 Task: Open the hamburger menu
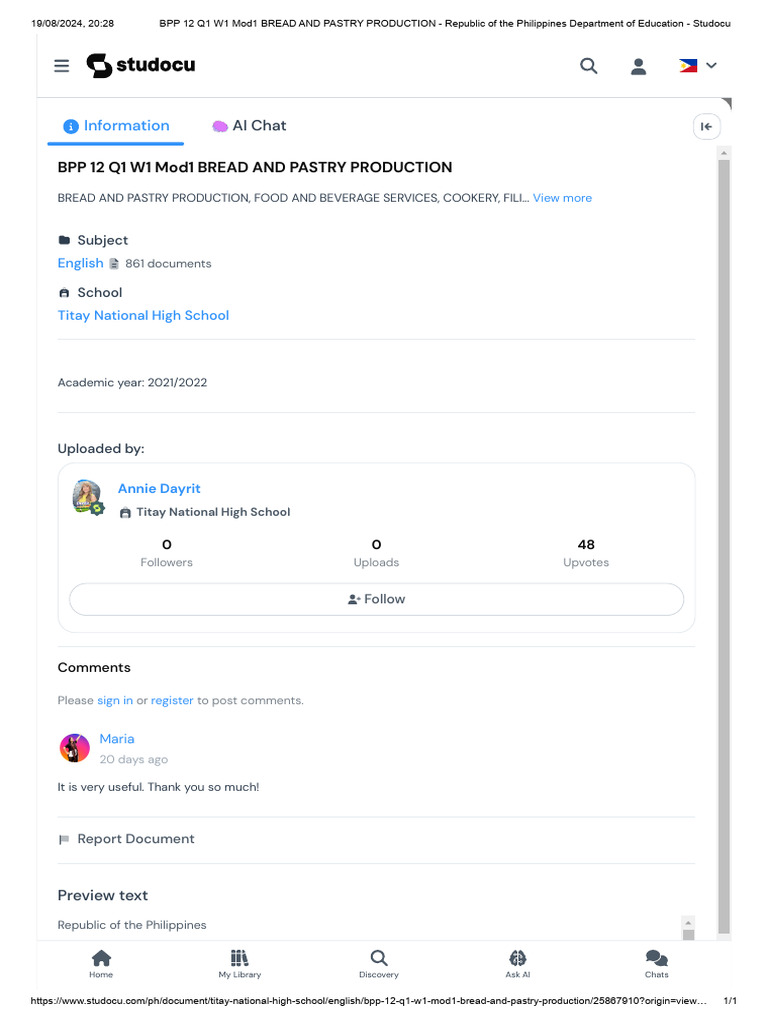62,66
